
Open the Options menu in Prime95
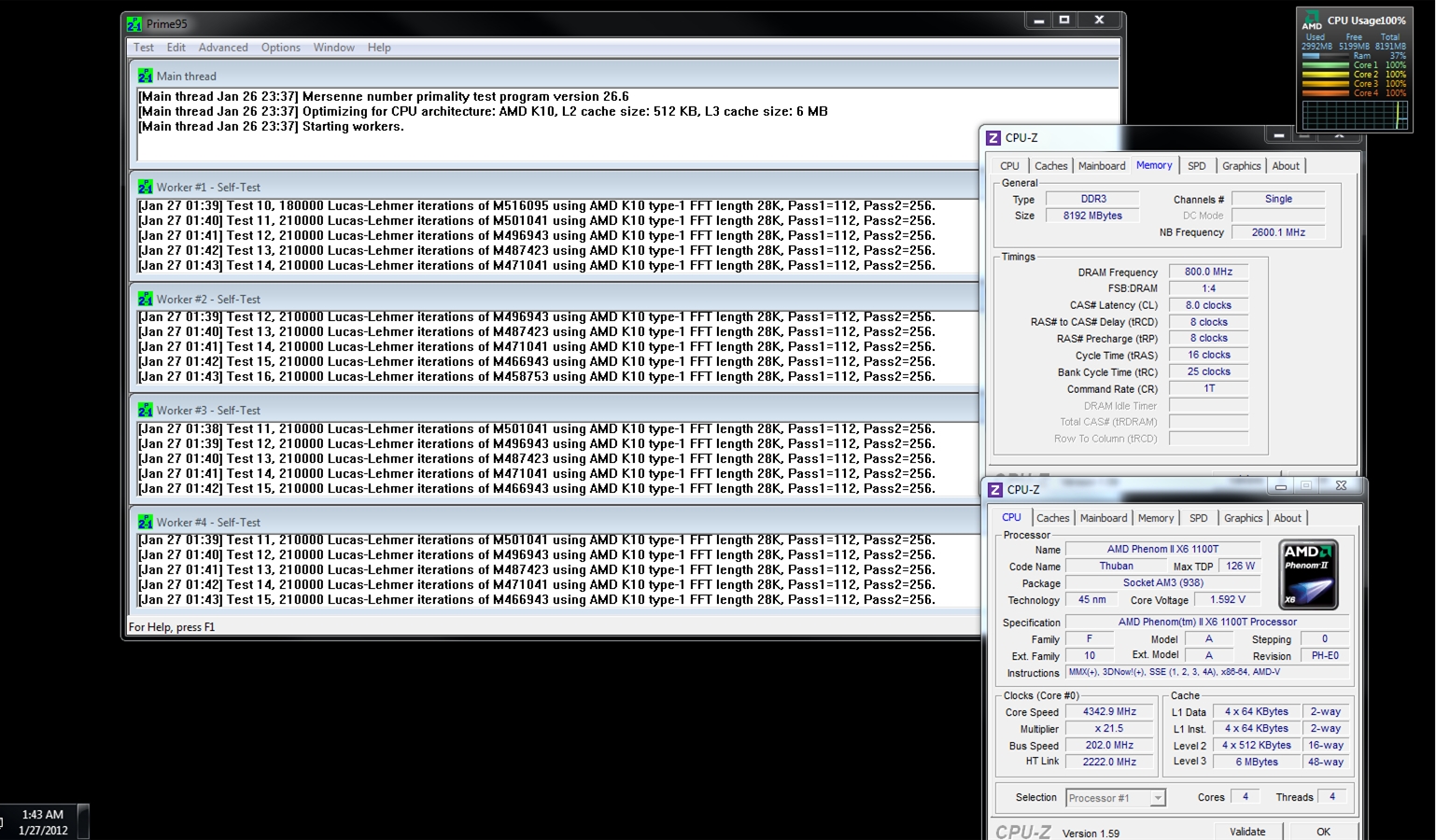pyautogui.click(x=281, y=48)
